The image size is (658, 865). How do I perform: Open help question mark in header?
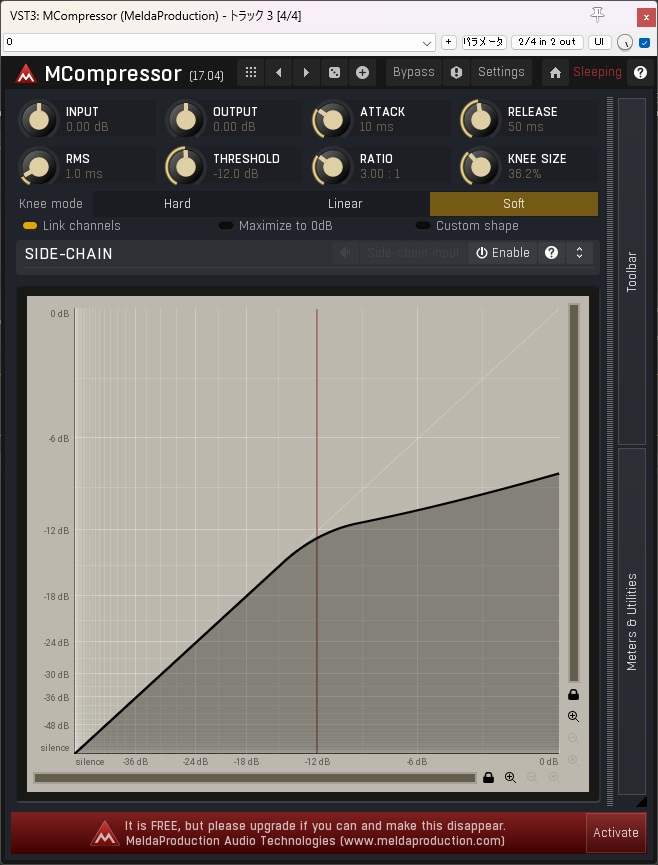pyautogui.click(x=640, y=72)
